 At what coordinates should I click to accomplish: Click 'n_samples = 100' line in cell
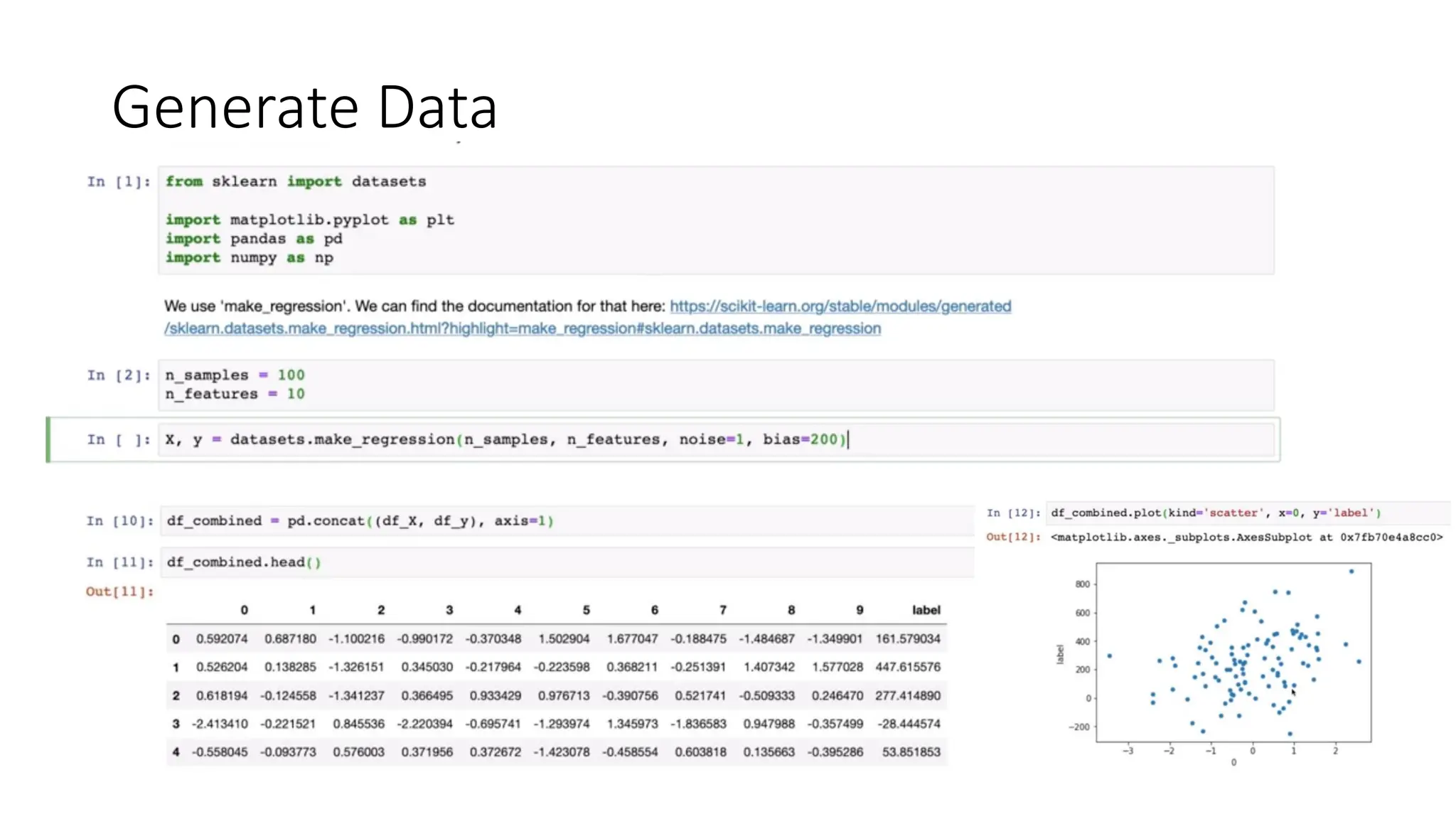tap(235, 375)
